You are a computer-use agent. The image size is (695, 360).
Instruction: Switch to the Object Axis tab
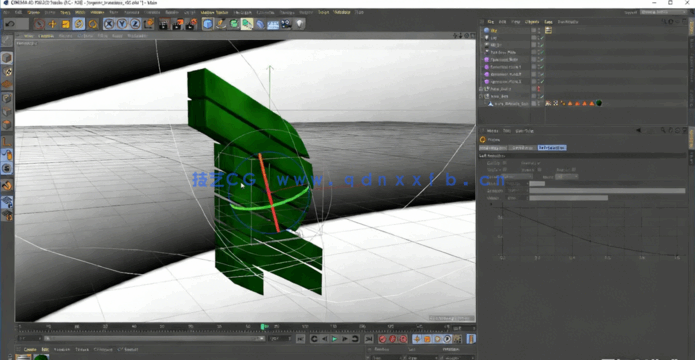(x=522, y=148)
